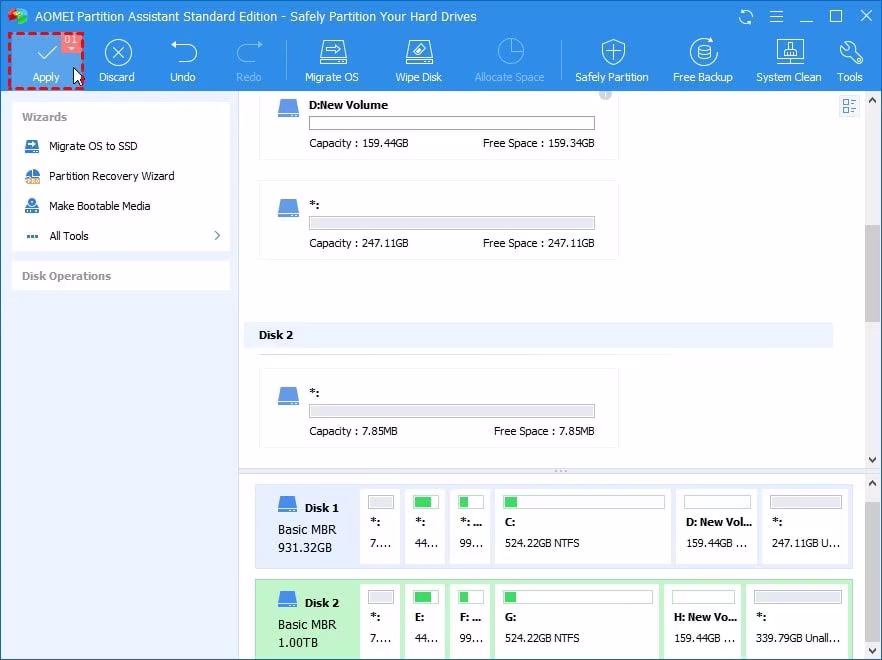Click the Make Bootable Media icon
The width and height of the screenshot is (882, 660).
tap(32, 206)
